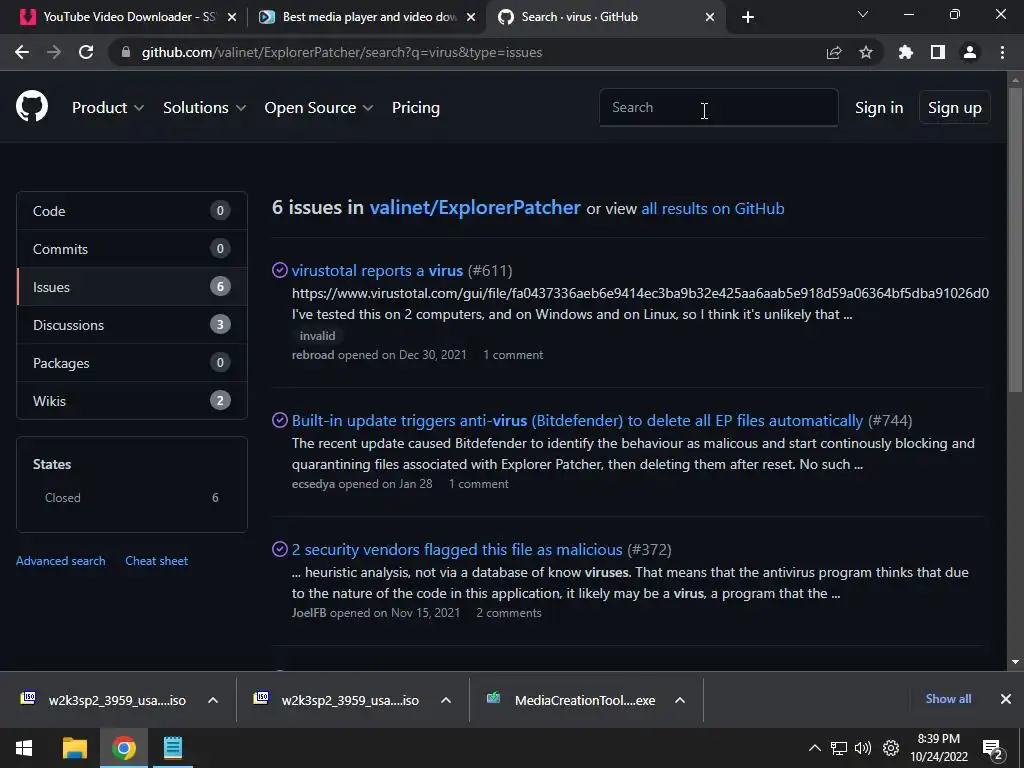
Task: Open the Chrome three-dot menu
Action: coord(1002,52)
